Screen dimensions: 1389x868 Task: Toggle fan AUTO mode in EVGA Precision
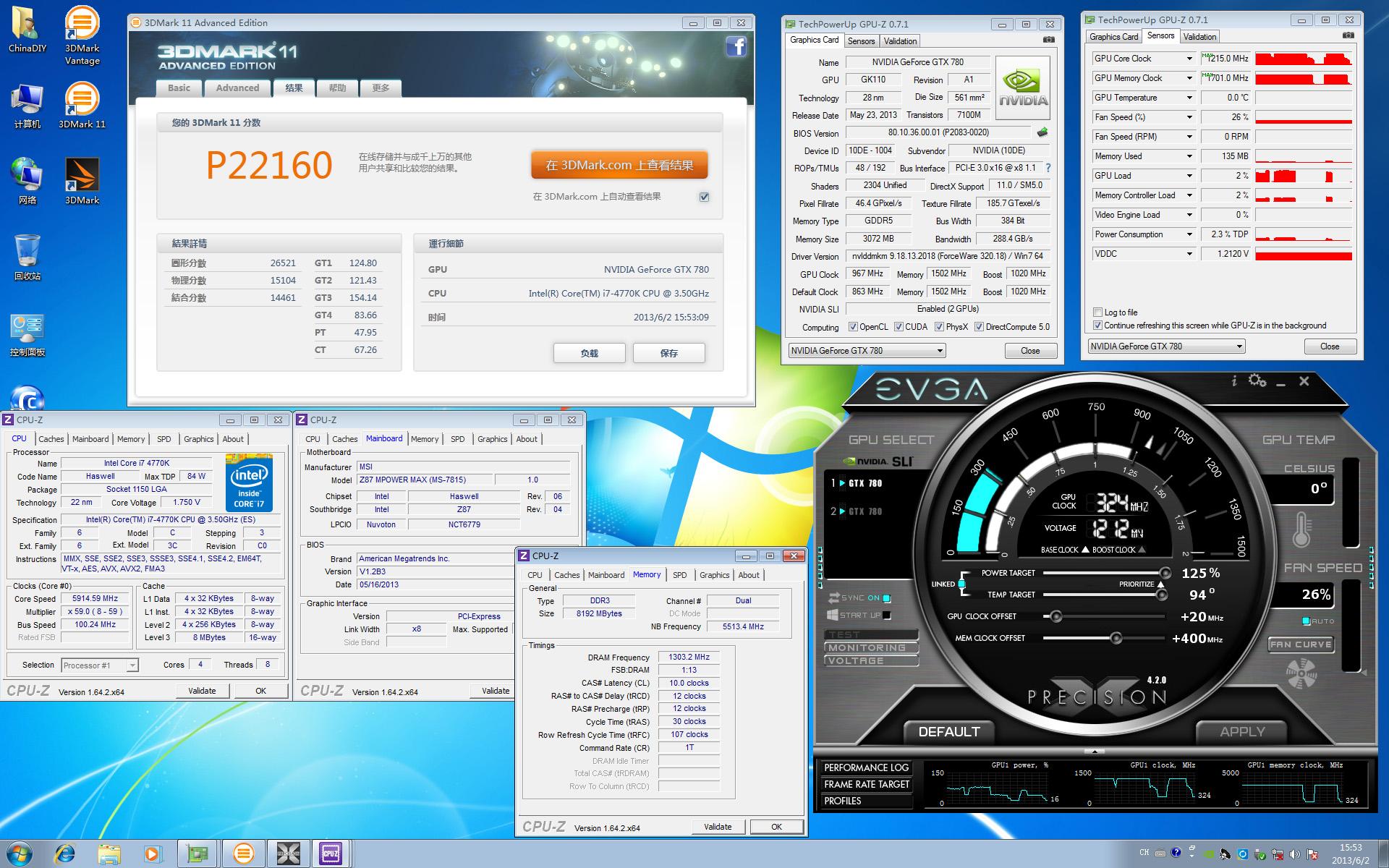[x=1306, y=621]
